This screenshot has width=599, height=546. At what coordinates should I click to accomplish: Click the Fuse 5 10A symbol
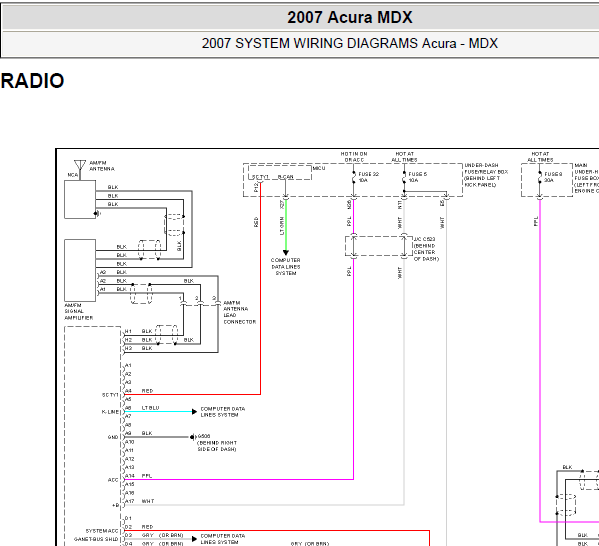(404, 177)
